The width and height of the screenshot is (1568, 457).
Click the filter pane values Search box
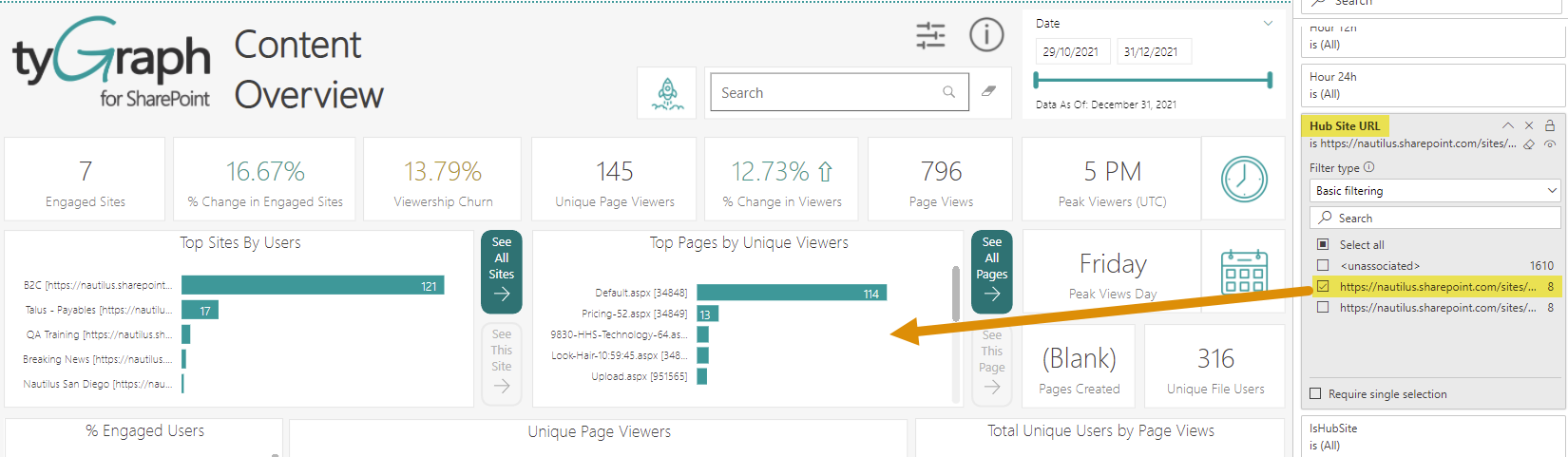pyautogui.click(x=1435, y=218)
